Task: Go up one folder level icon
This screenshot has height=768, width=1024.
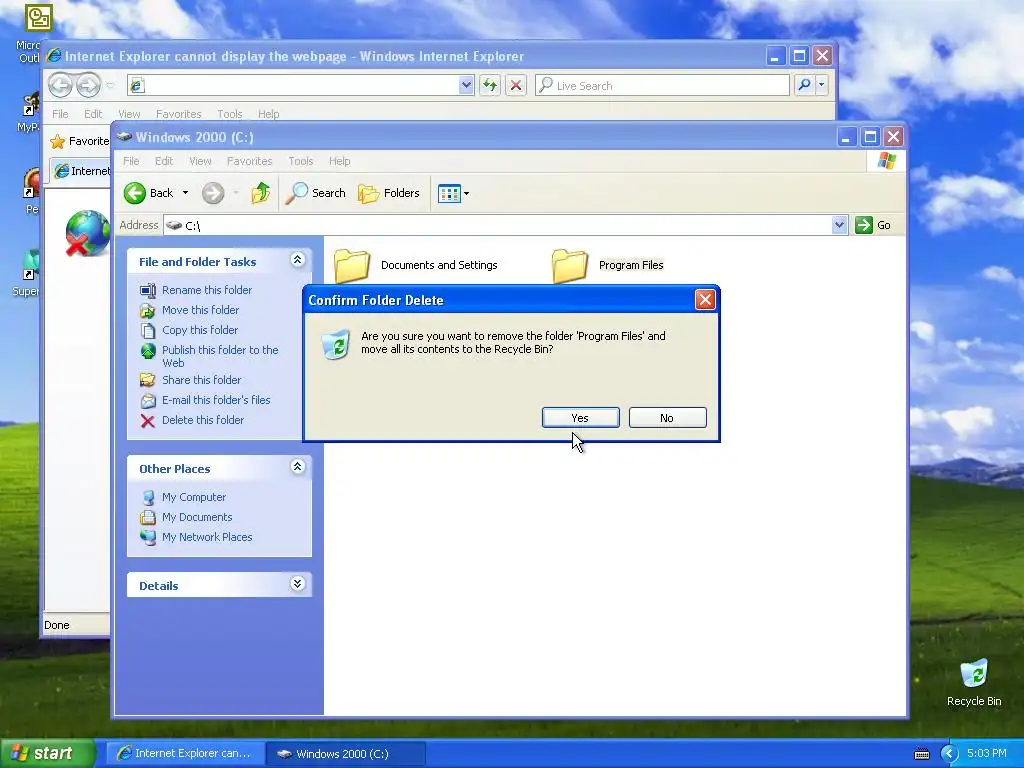Action: (261, 193)
